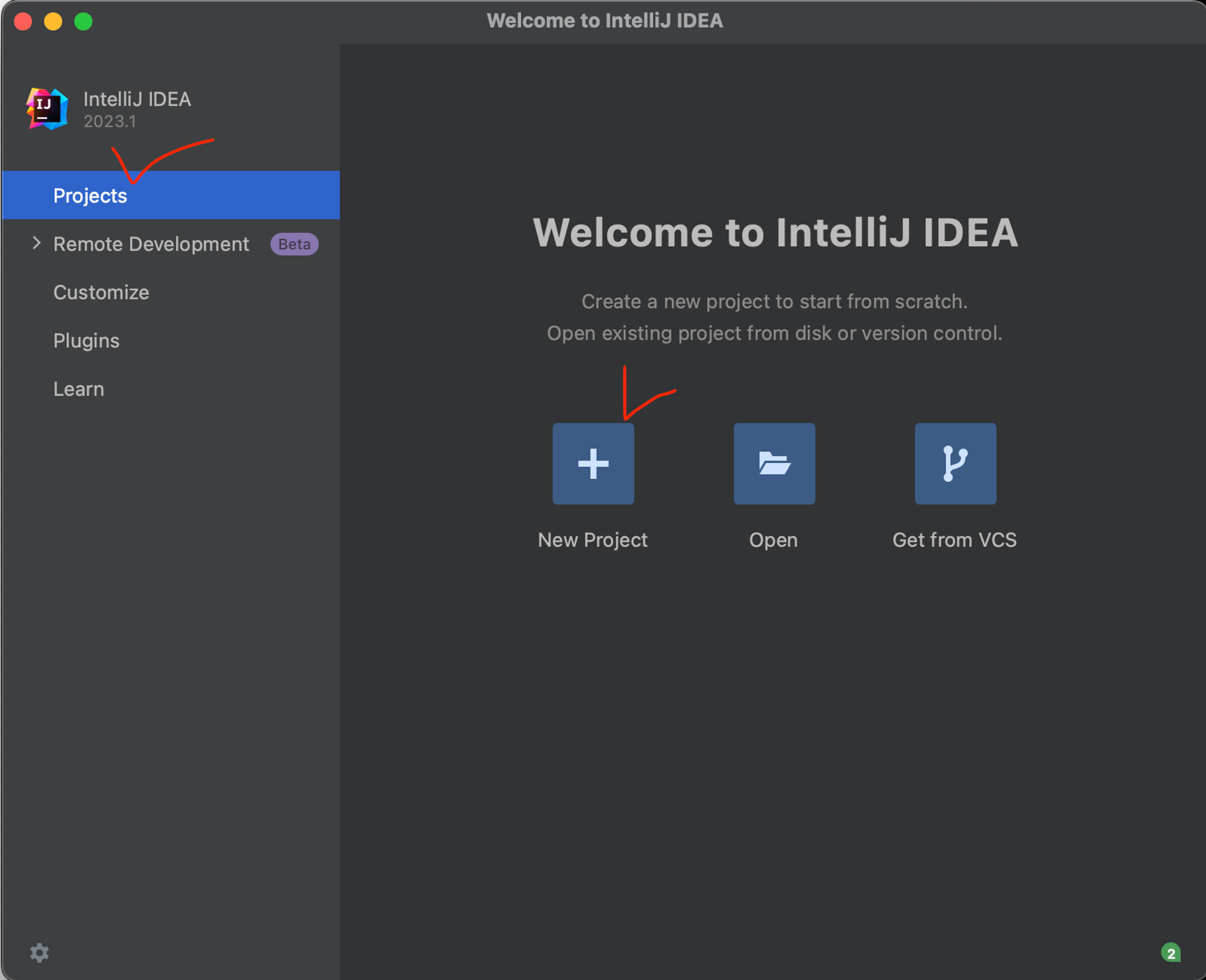Screen dimensions: 1206x980
Task: Click the Open text label
Action: click(773, 540)
